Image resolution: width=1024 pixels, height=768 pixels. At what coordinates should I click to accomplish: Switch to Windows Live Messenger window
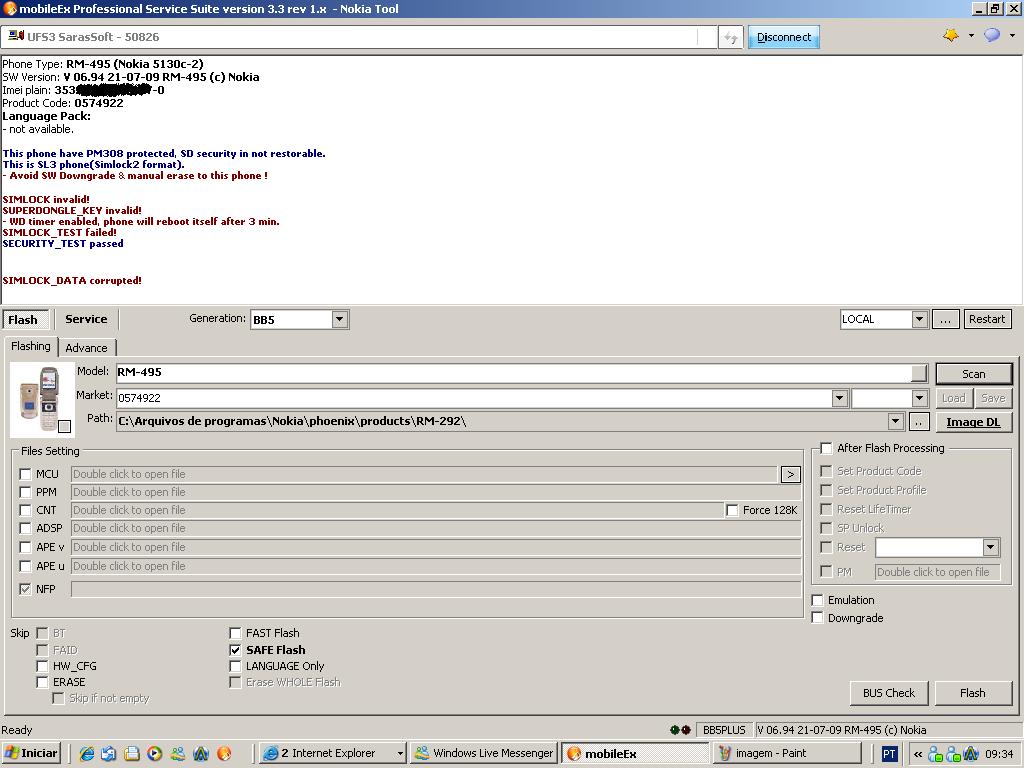[x=483, y=753]
